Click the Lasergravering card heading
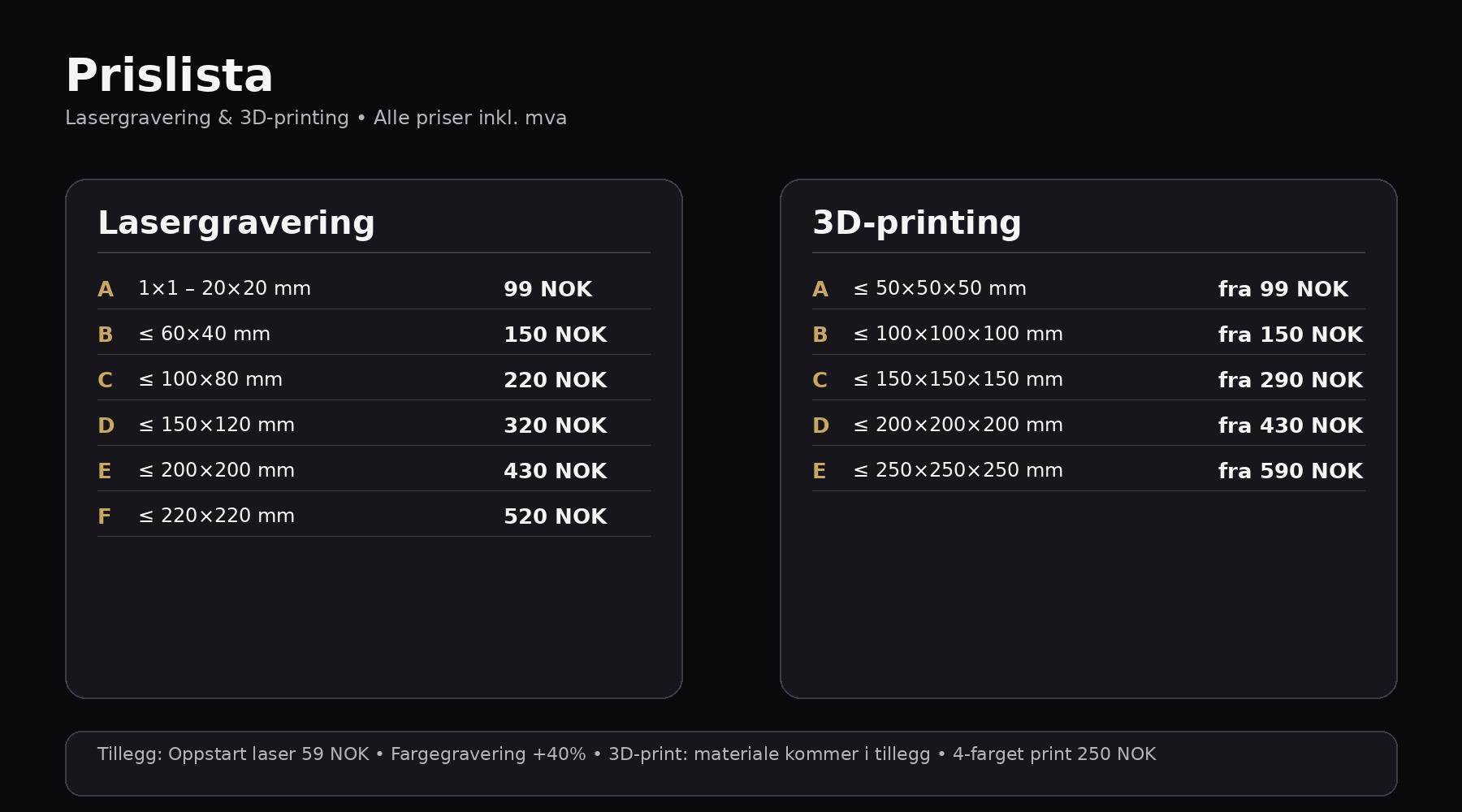Viewport: 1462px width, 812px height. point(236,223)
